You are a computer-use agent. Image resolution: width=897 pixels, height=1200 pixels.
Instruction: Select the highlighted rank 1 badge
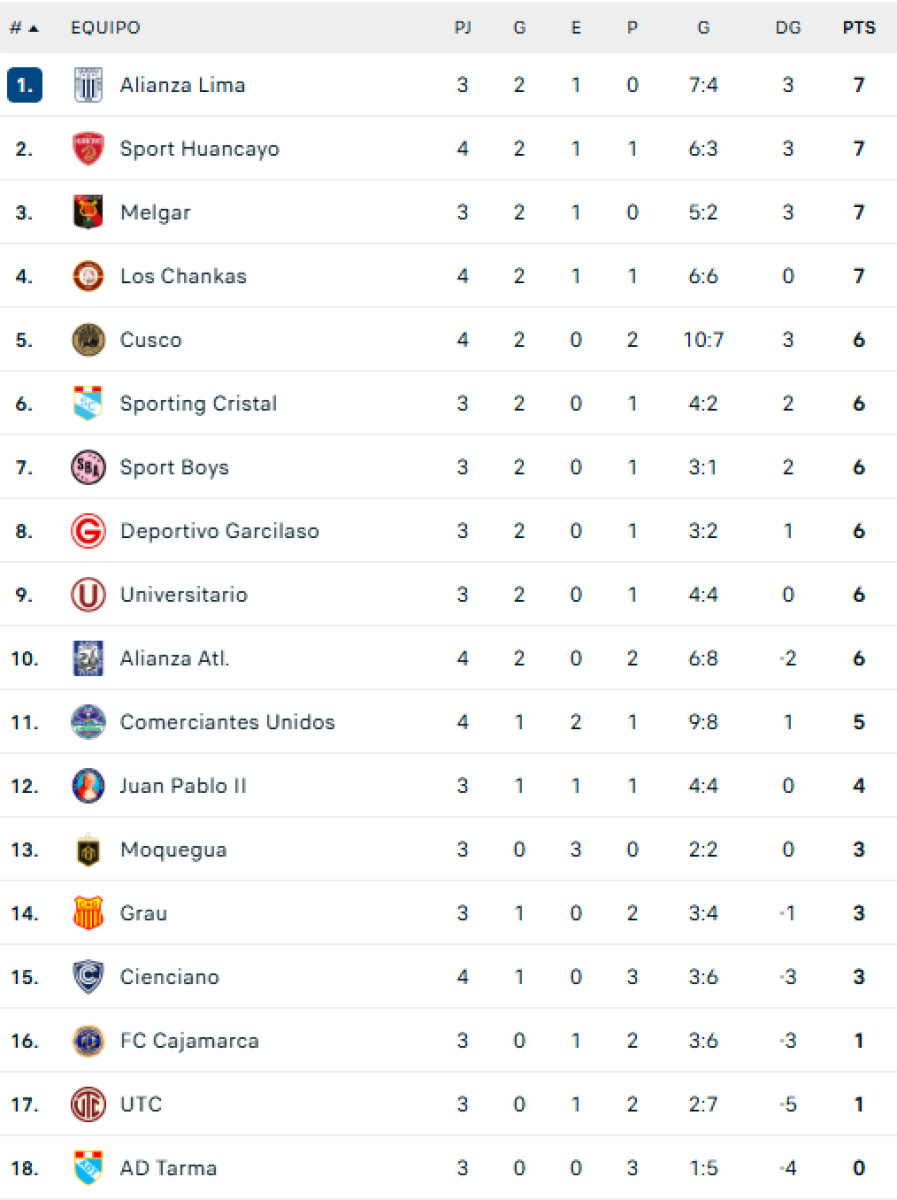24,85
